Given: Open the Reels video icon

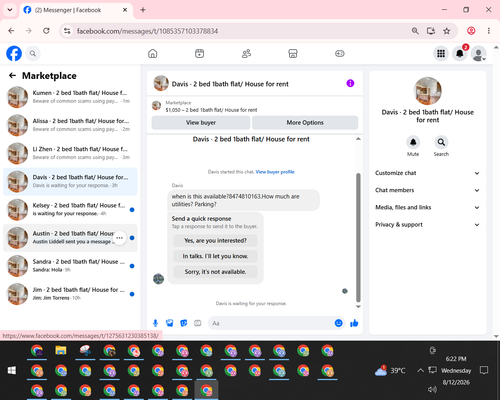Looking at the screenshot, I should [x=199, y=53].
